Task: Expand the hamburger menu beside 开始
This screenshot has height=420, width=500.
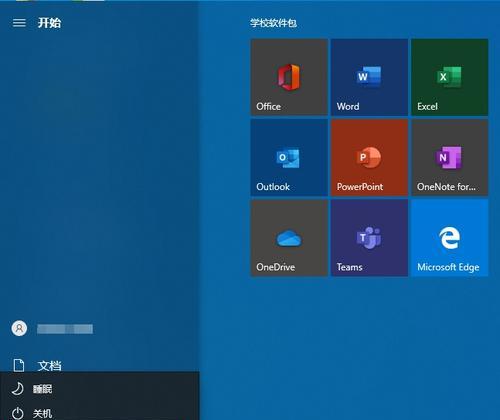Action: click(19, 23)
